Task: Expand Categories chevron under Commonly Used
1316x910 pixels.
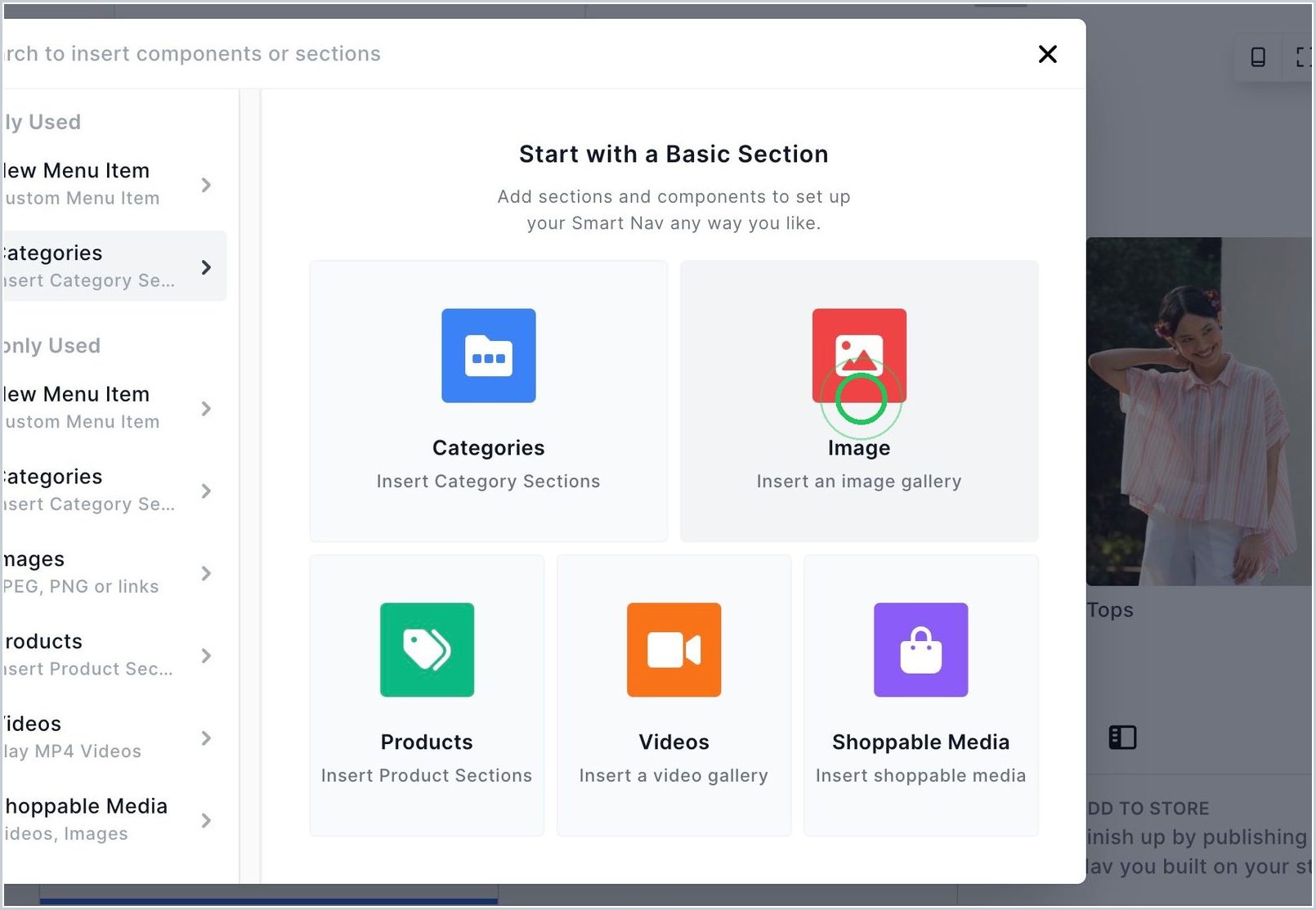Action: (x=206, y=491)
